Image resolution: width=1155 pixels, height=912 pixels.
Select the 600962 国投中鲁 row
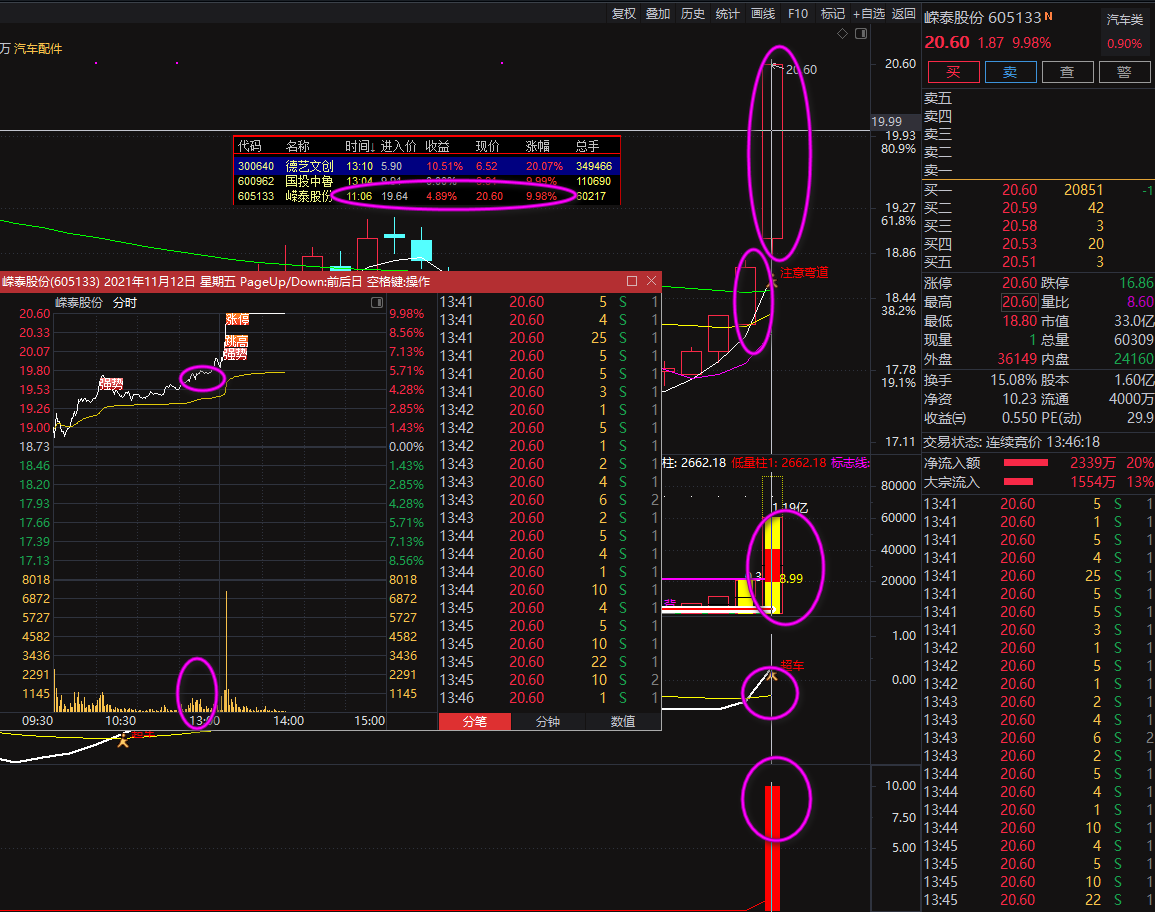pyautogui.click(x=426, y=181)
